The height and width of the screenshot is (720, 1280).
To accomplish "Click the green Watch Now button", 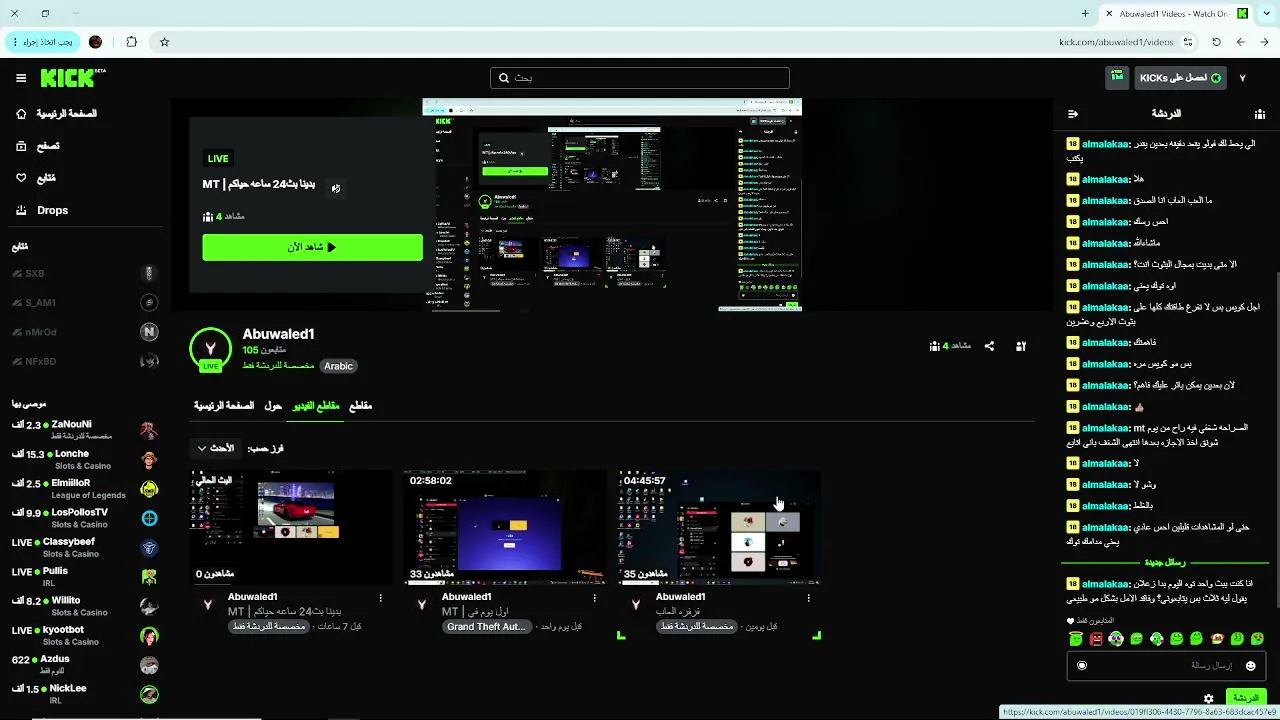I will (x=312, y=247).
